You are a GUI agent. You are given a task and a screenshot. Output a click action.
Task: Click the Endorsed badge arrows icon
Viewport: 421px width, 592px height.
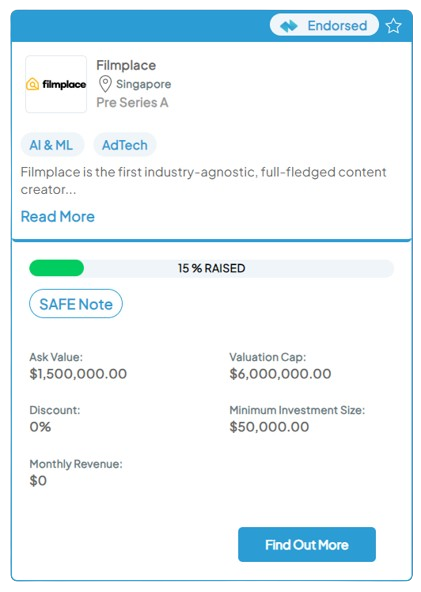click(x=289, y=26)
